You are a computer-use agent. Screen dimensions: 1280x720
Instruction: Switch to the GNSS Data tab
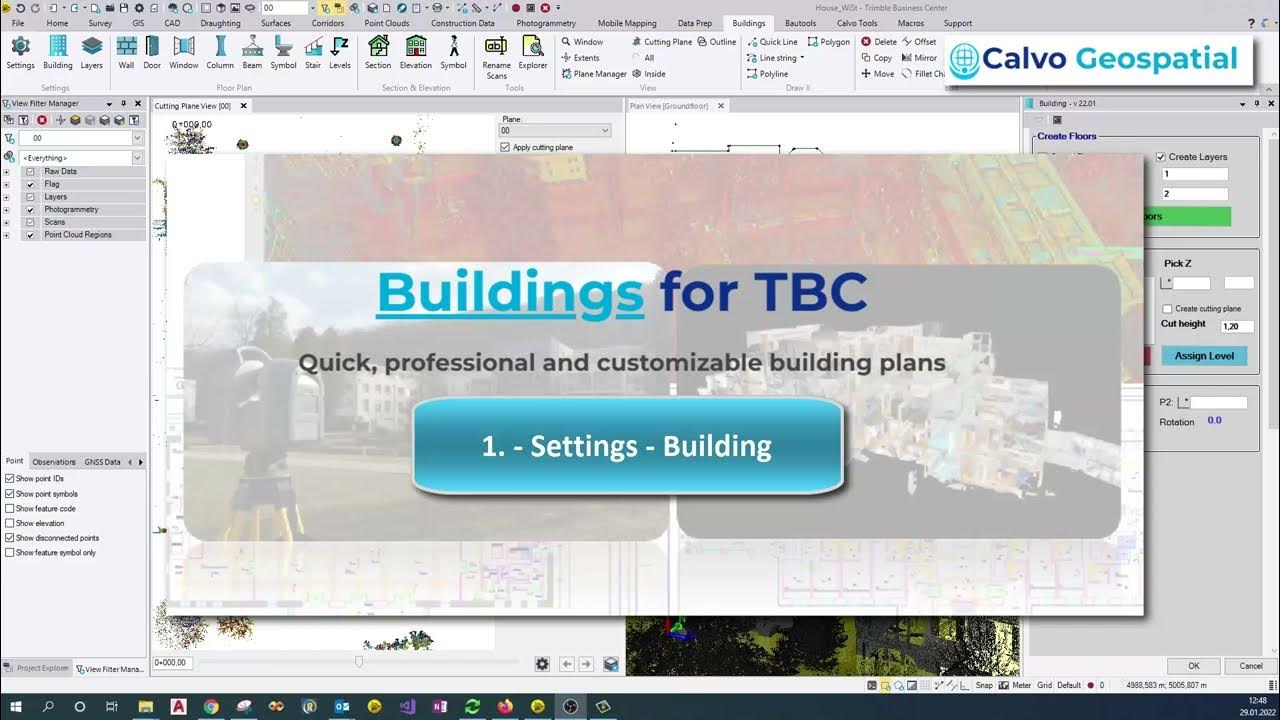[x=101, y=462]
